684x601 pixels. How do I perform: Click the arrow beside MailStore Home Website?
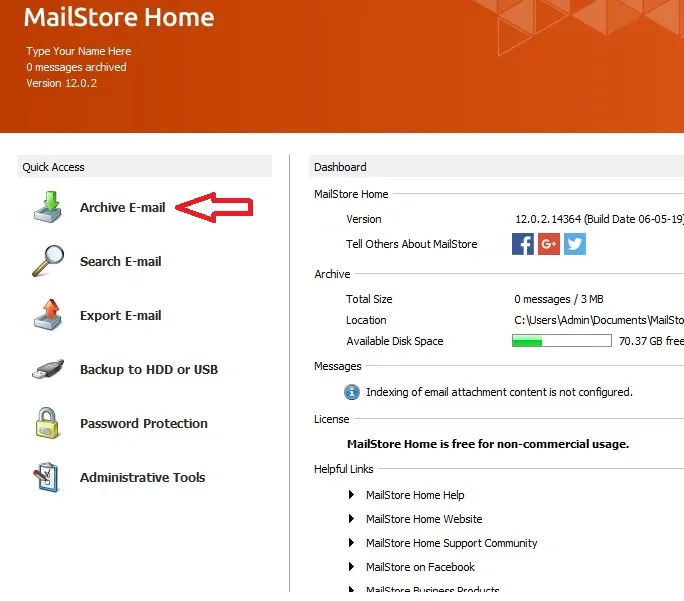coord(351,519)
